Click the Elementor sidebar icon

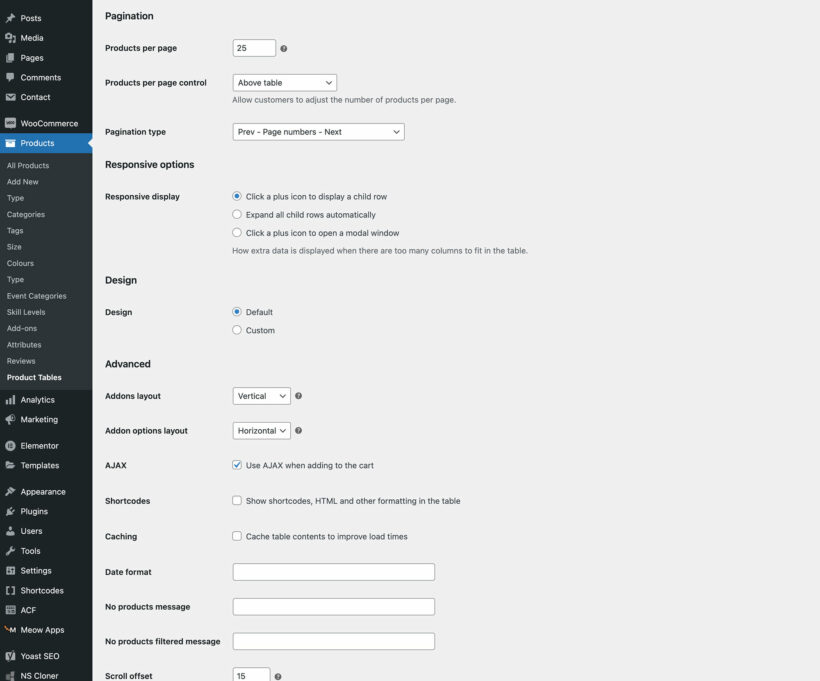click(10, 445)
